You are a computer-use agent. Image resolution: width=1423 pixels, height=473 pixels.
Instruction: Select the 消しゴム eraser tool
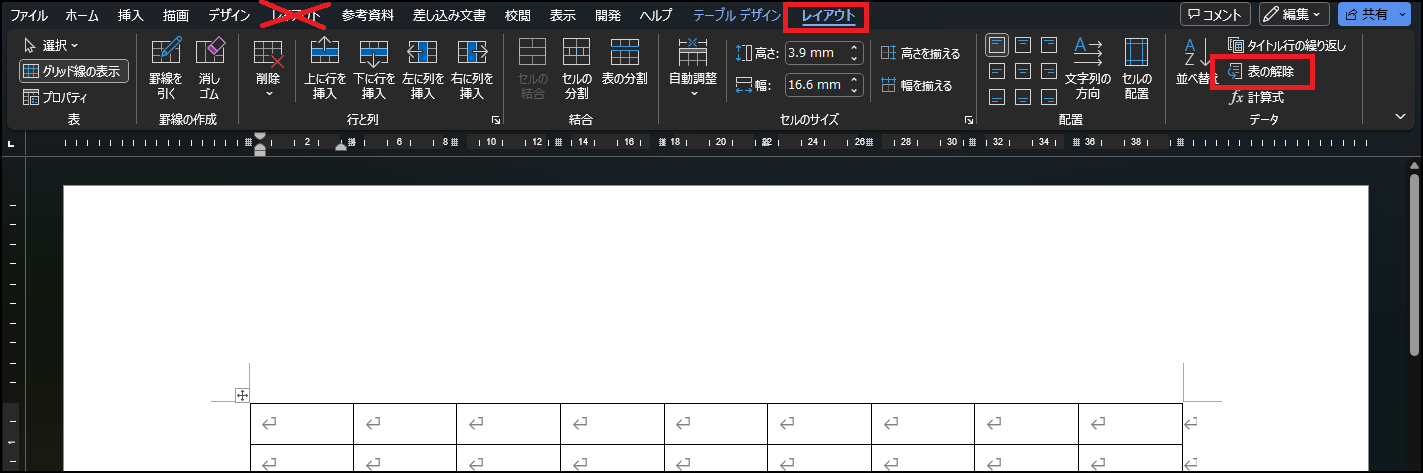210,70
